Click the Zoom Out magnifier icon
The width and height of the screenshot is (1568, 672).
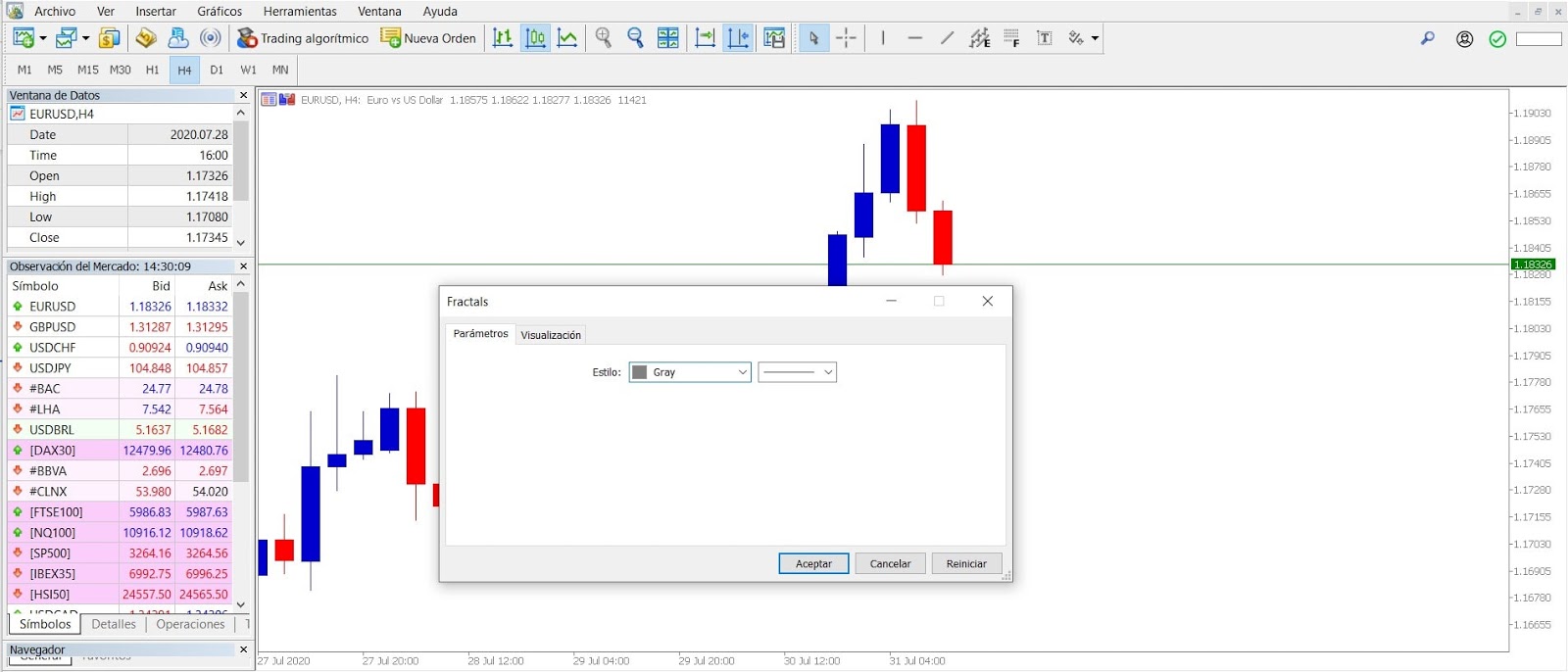pyautogui.click(x=635, y=38)
